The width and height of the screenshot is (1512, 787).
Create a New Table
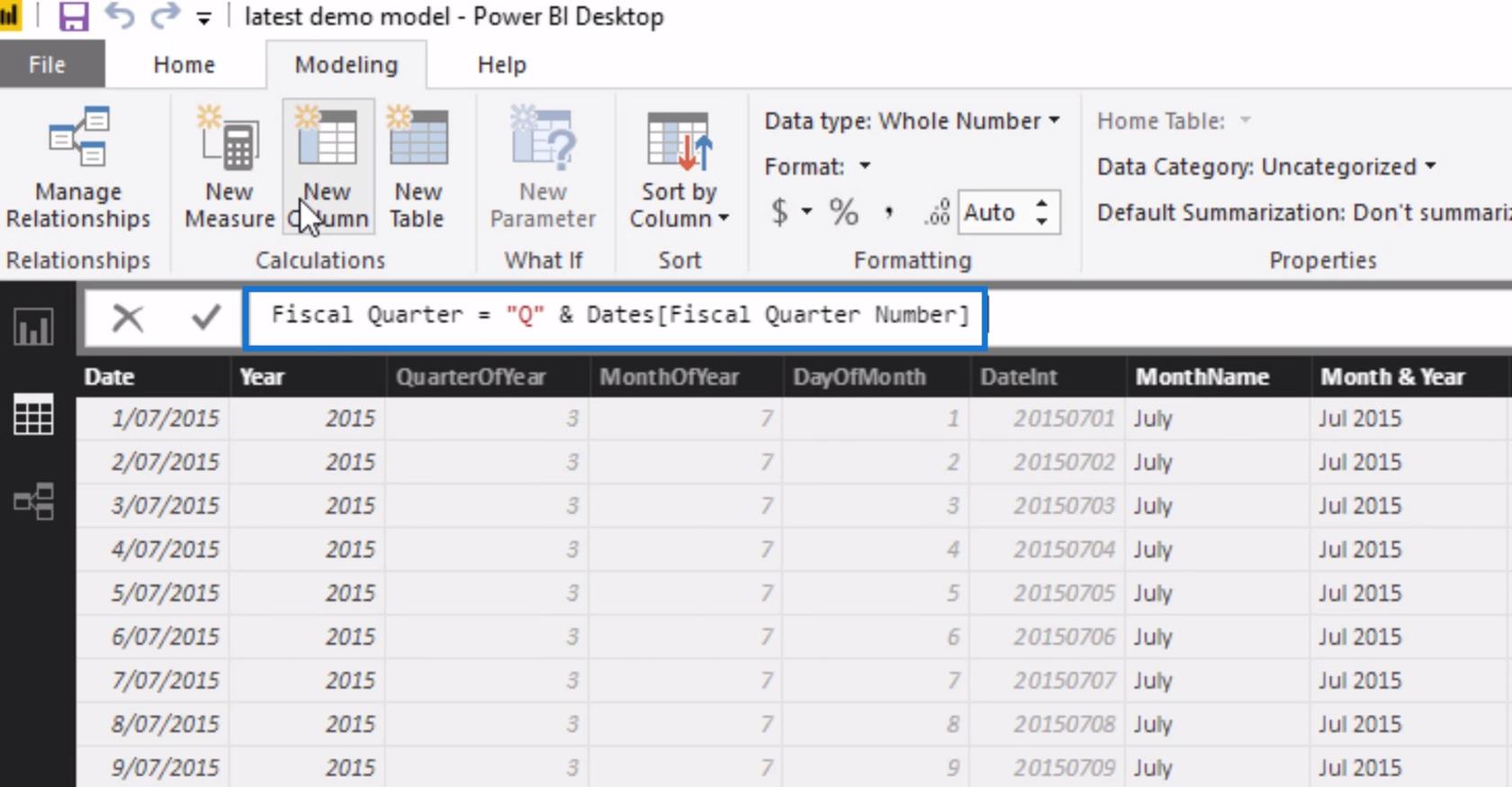[418, 167]
